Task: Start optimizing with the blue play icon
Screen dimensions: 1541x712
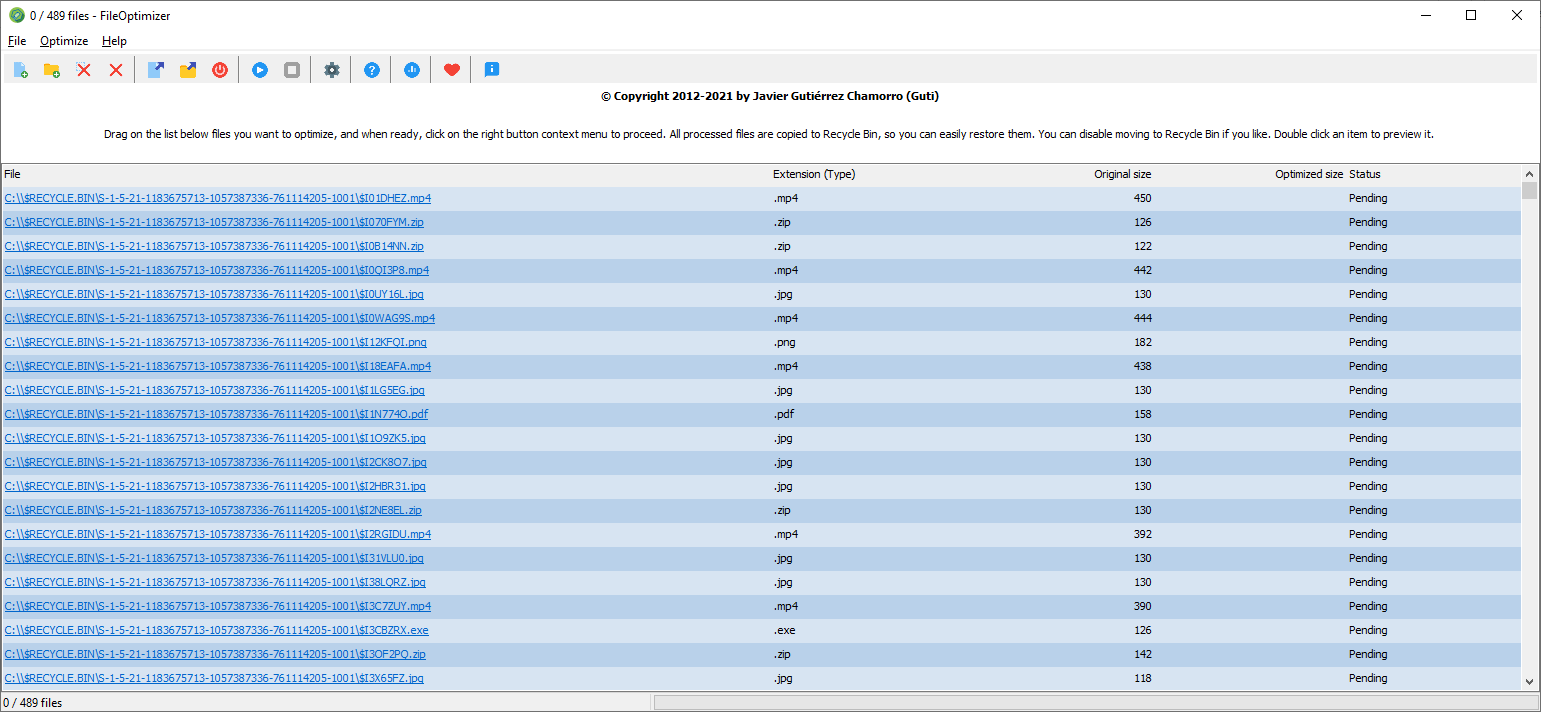Action: click(260, 70)
